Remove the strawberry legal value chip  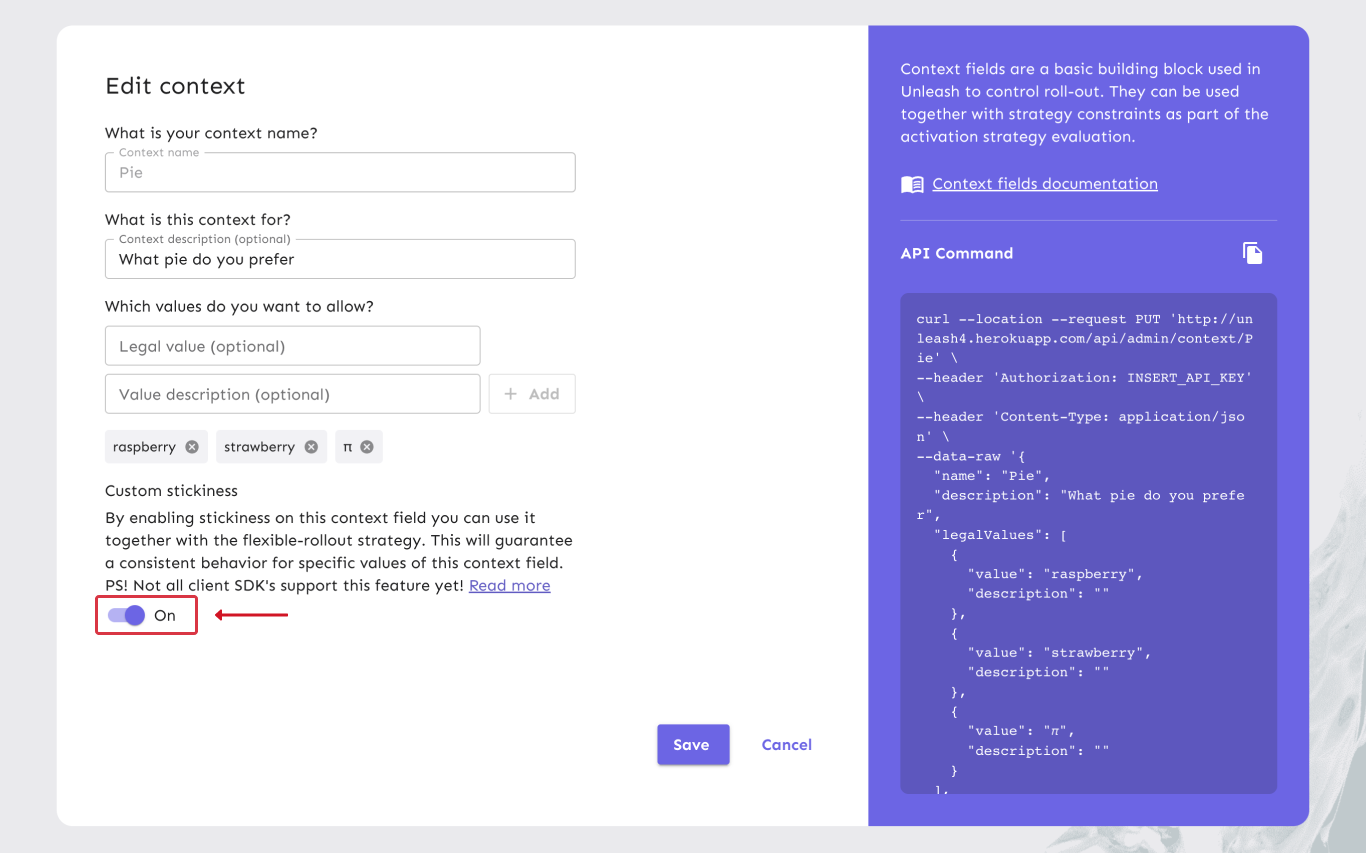(x=310, y=447)
